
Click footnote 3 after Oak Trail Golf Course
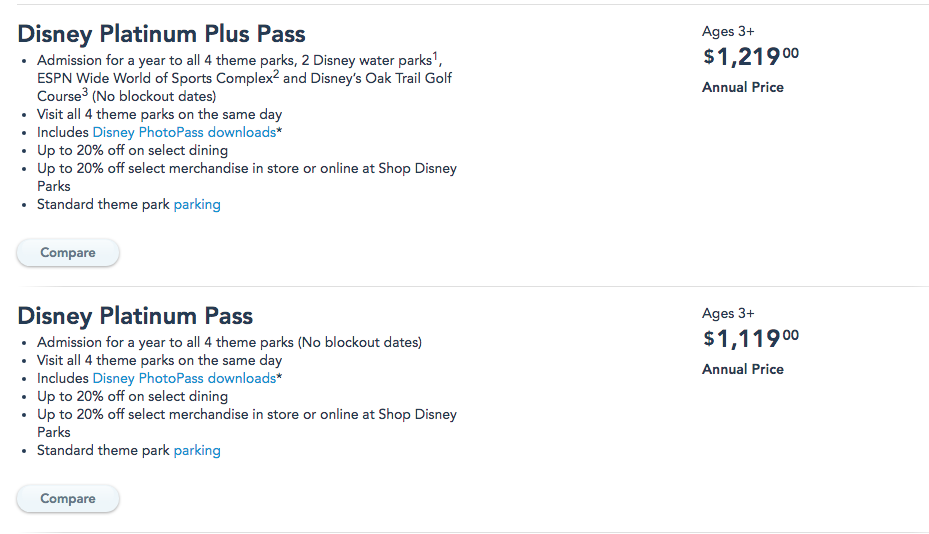(x=85, y=92)
